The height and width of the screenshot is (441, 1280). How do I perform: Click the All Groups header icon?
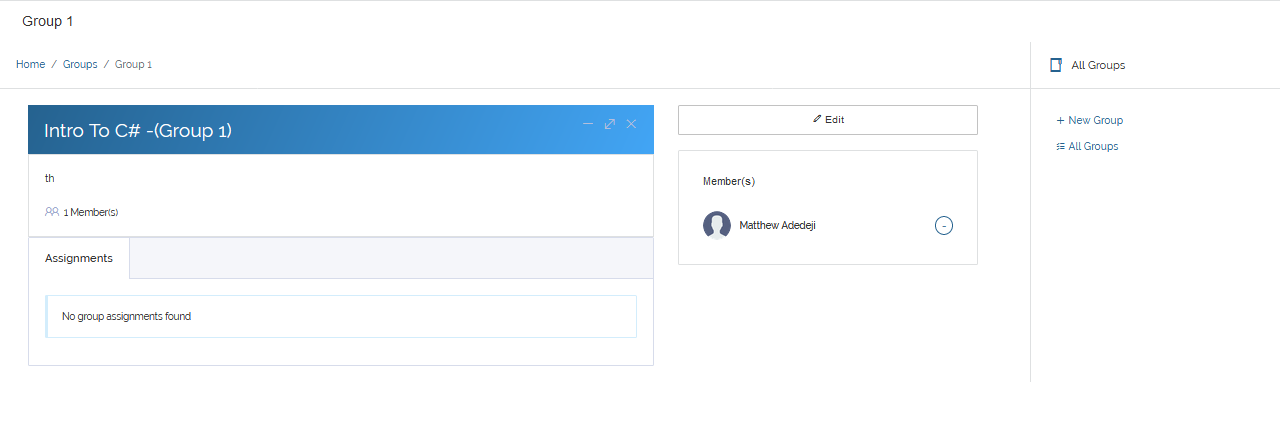1056,65
